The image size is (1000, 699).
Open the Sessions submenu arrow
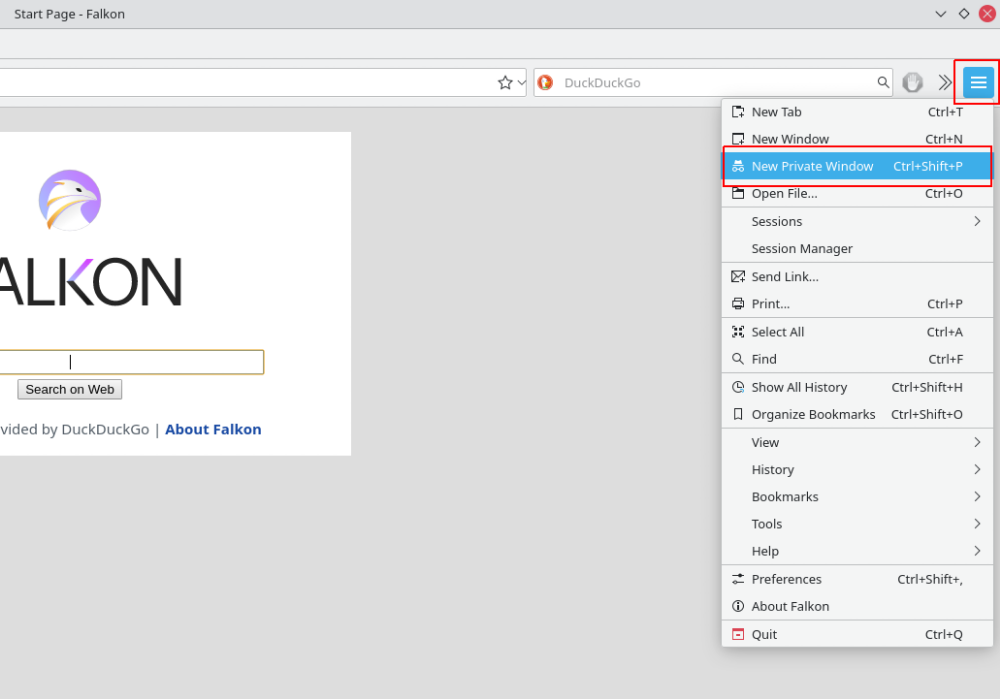pyautogui.click(x=977, y=221)
